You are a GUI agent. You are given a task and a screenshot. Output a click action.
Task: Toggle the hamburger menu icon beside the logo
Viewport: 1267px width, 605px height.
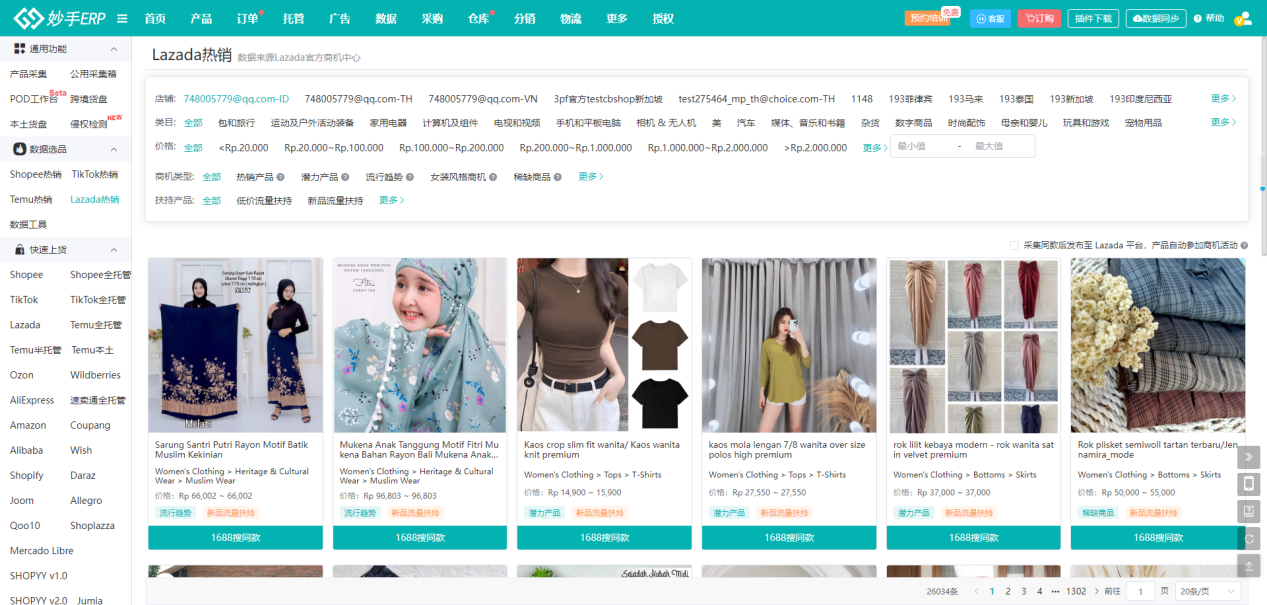pyautogui.click(x=122, y=19)
